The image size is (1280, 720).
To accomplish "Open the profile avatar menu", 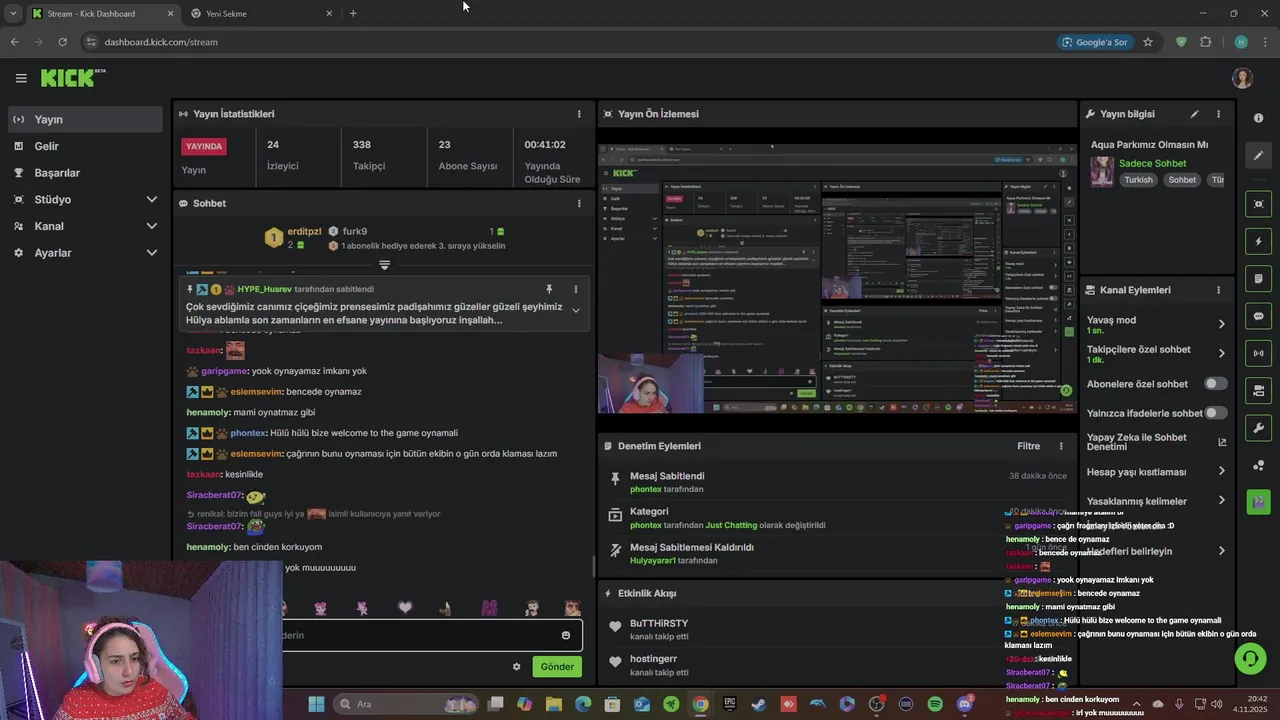I will point(1242,78).
